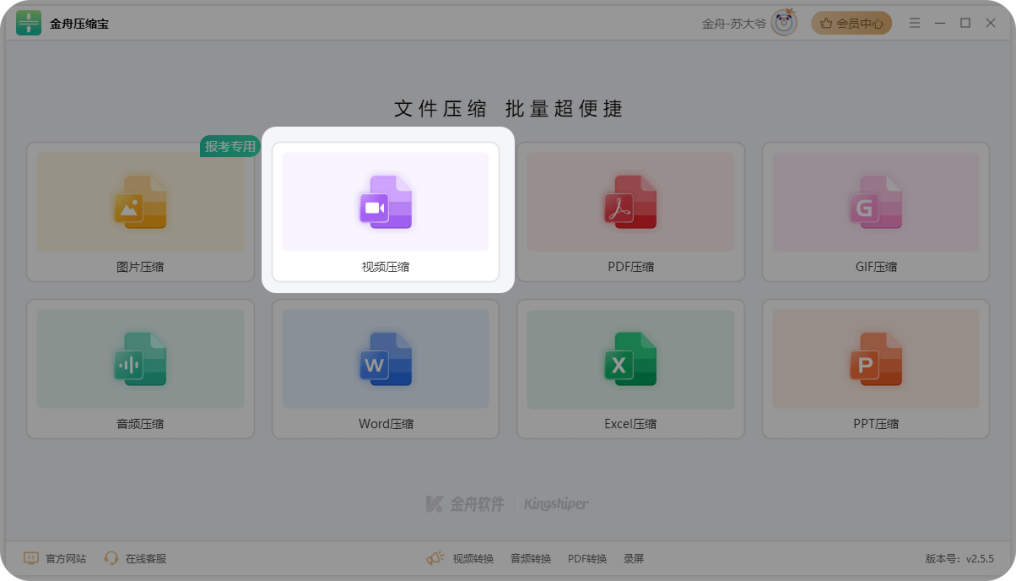1016x581 pixels.
Task: Open the Excel压缩 compression card
Action: (x=630, y=369)
